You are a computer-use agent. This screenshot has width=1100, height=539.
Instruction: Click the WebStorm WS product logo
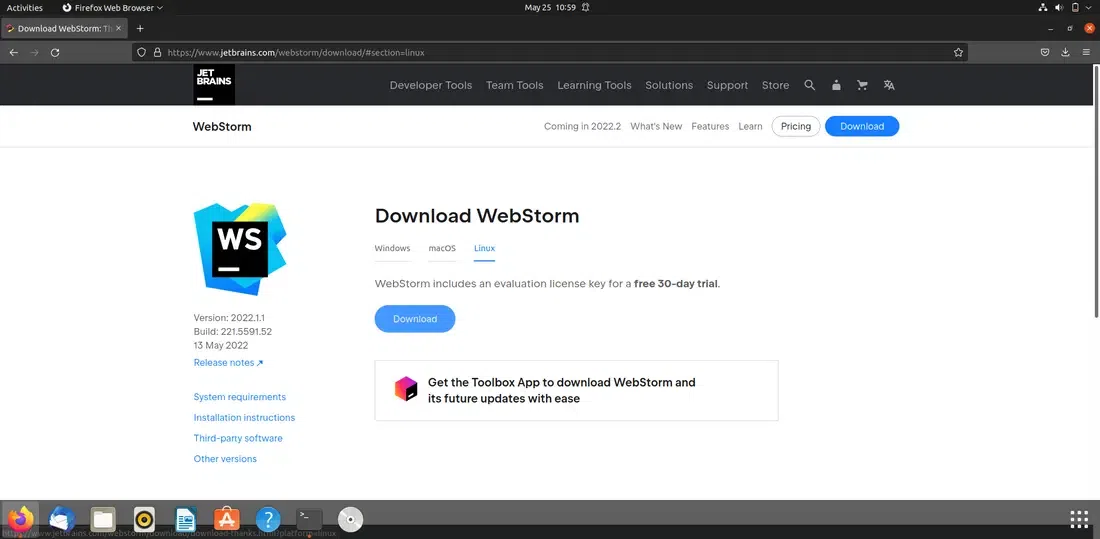240,248
